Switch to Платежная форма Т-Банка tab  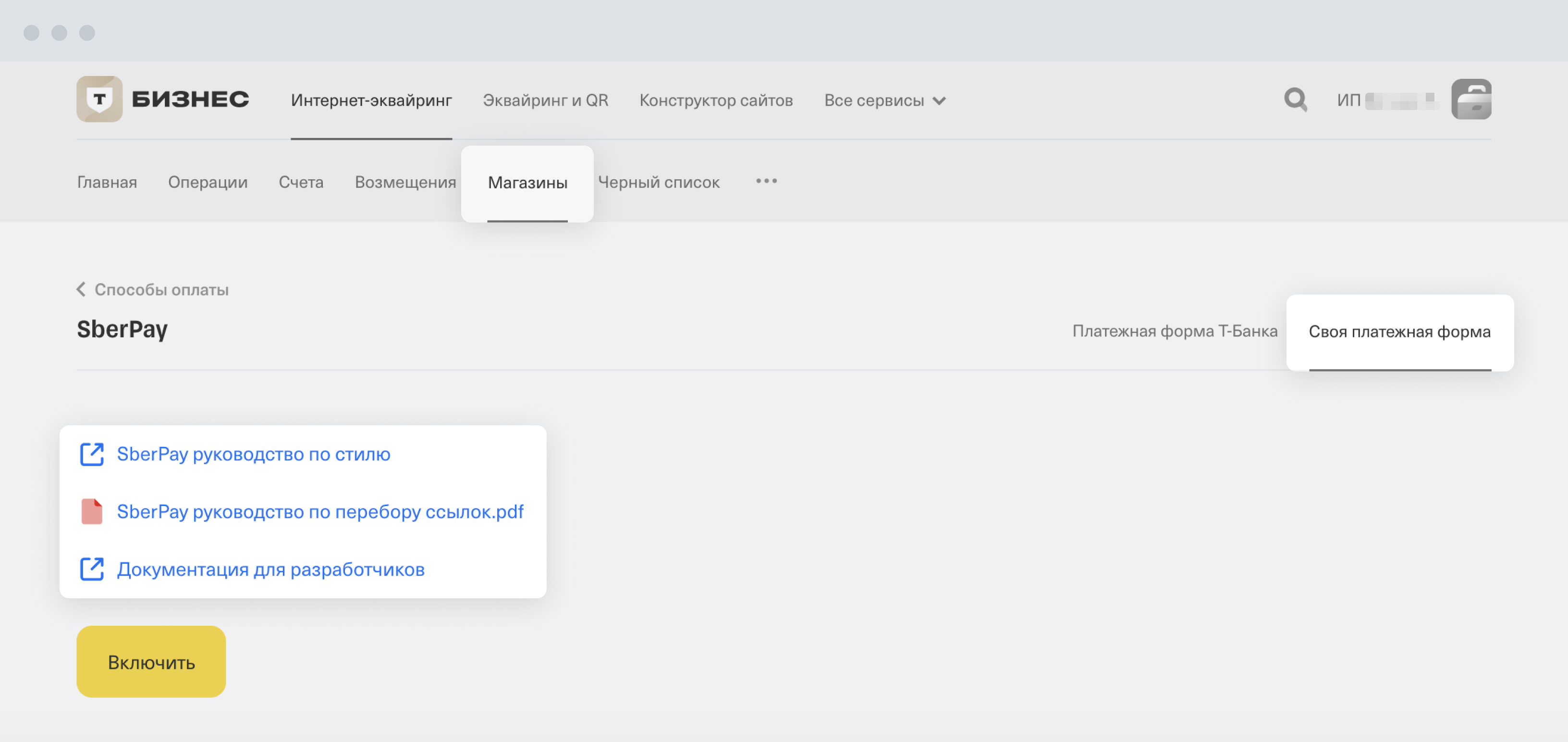click(1175, 331)
